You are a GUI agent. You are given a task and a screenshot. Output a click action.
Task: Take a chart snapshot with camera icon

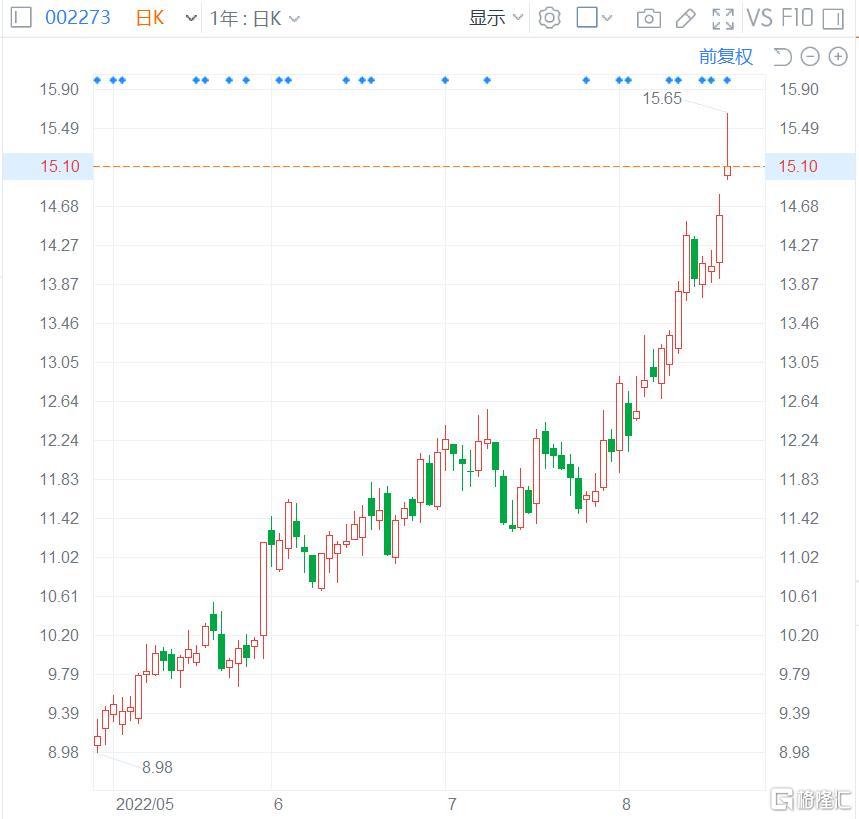tap(649, 19)
